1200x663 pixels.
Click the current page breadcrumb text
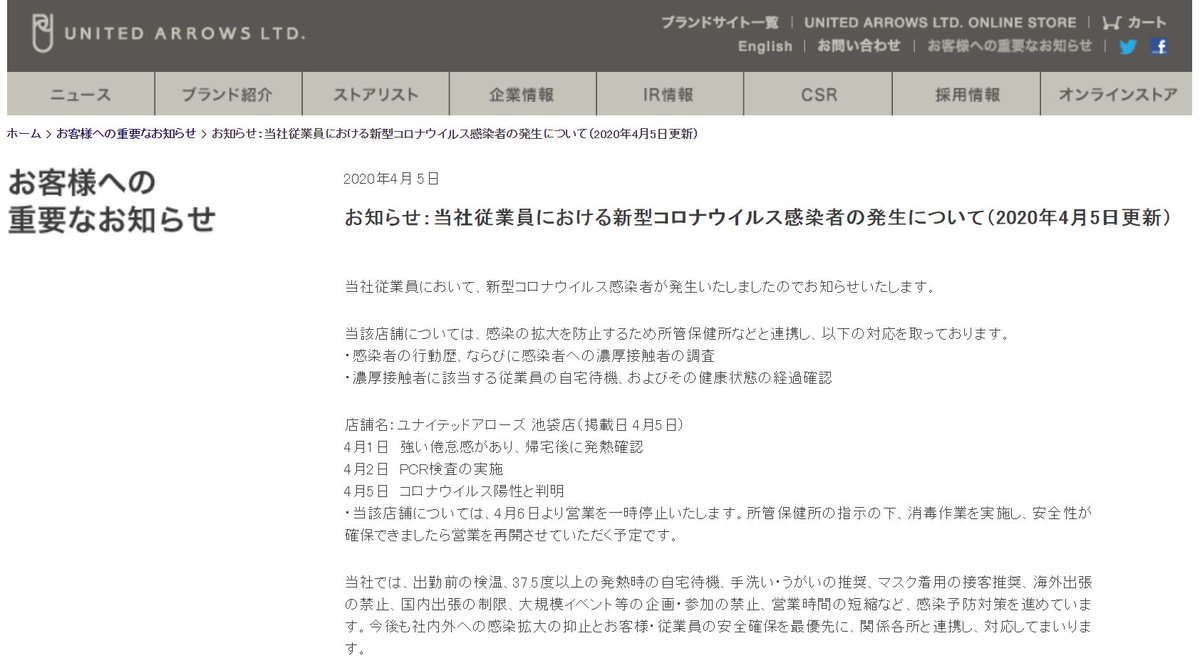point(454,133)
